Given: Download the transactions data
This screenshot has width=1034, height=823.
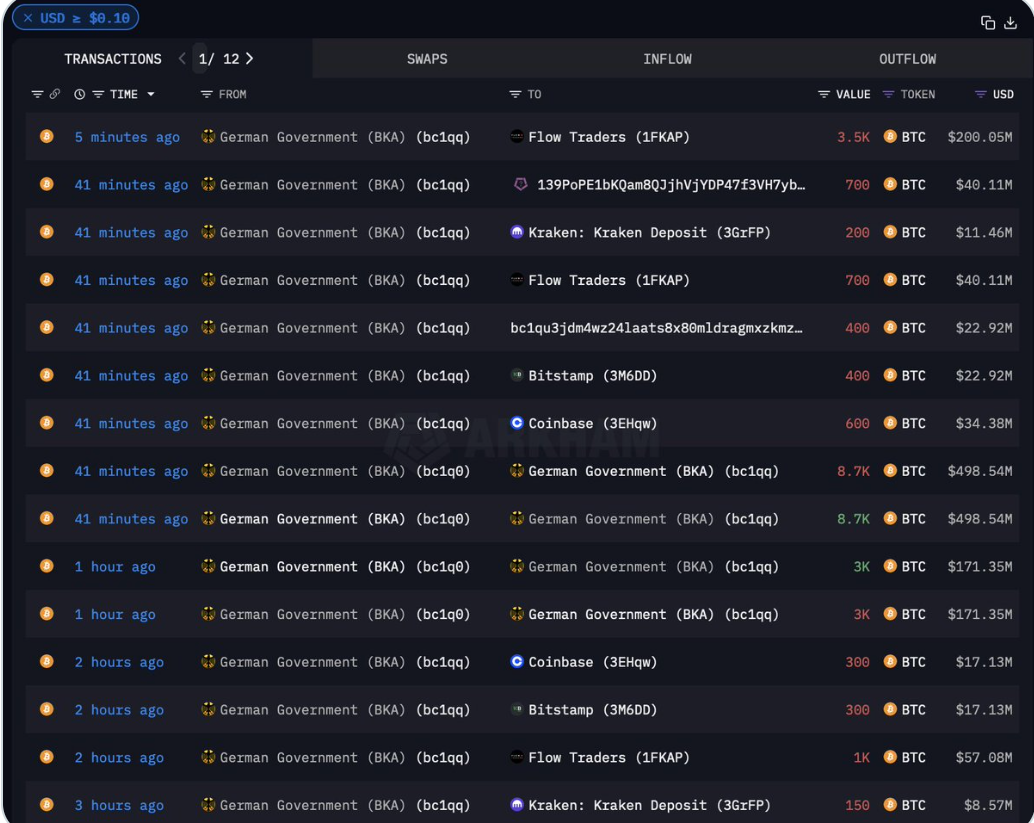Looking at the screenshot, I should coord(1010,23).
